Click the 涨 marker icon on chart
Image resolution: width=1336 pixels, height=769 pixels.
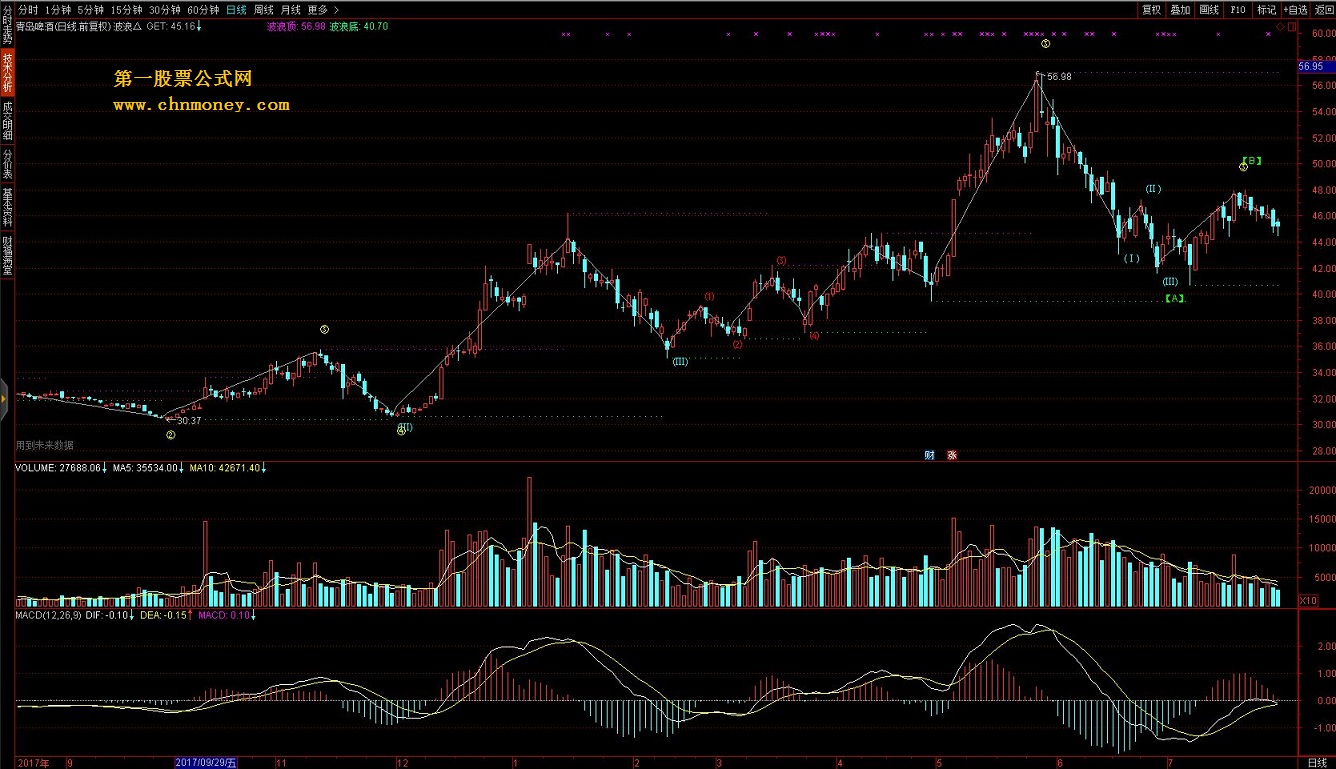click(x=953, y=455)
